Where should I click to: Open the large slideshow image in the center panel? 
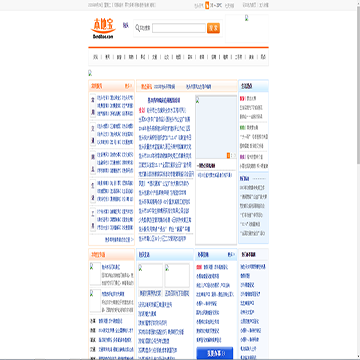pyautogui.click(x=216, y=127)
